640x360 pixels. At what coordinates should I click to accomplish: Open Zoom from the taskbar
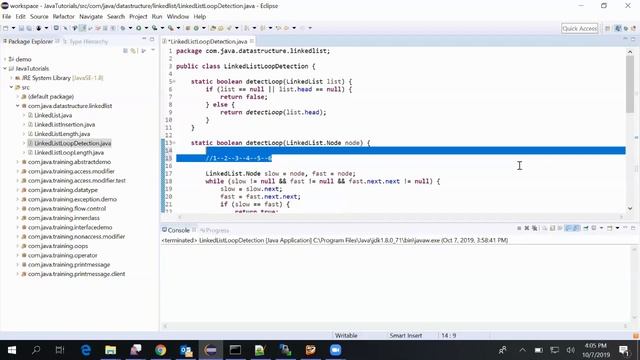(335, 350)
